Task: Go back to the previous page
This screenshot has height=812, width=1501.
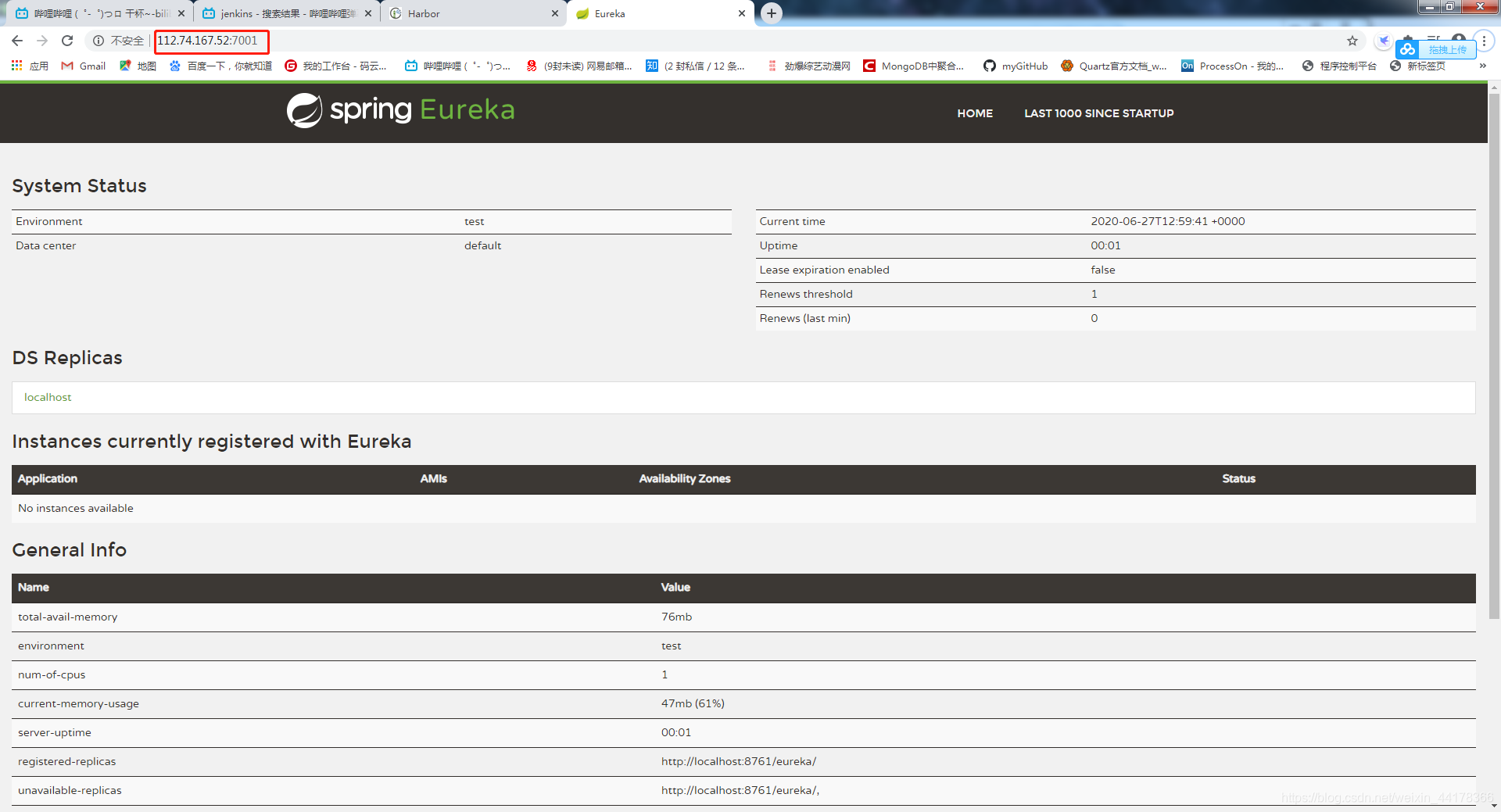Action: [17, 41]
